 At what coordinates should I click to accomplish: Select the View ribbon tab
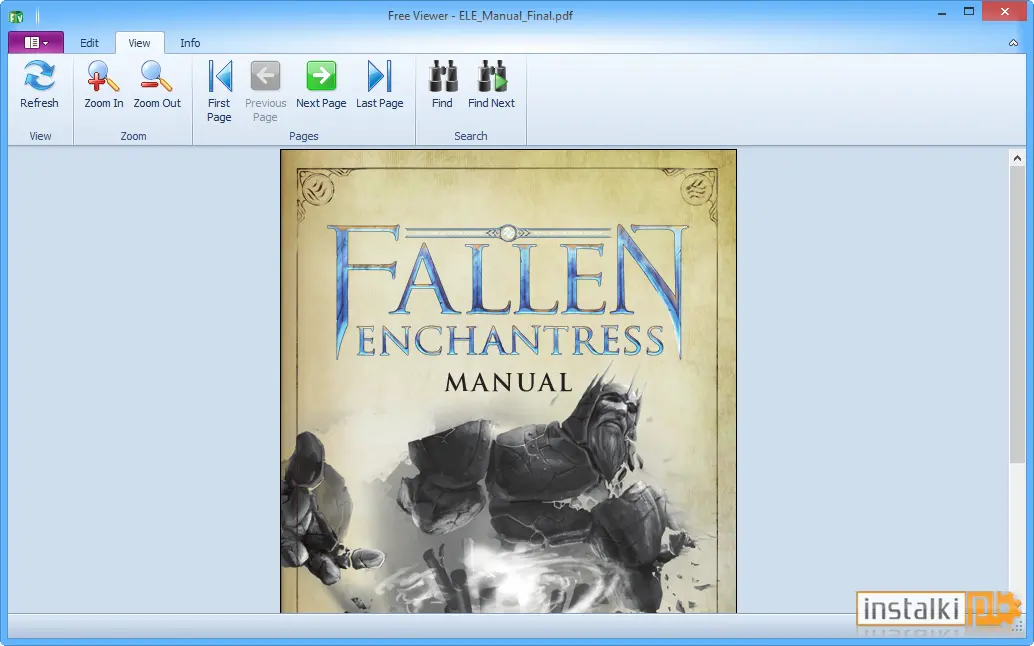[x=139, y=43]
